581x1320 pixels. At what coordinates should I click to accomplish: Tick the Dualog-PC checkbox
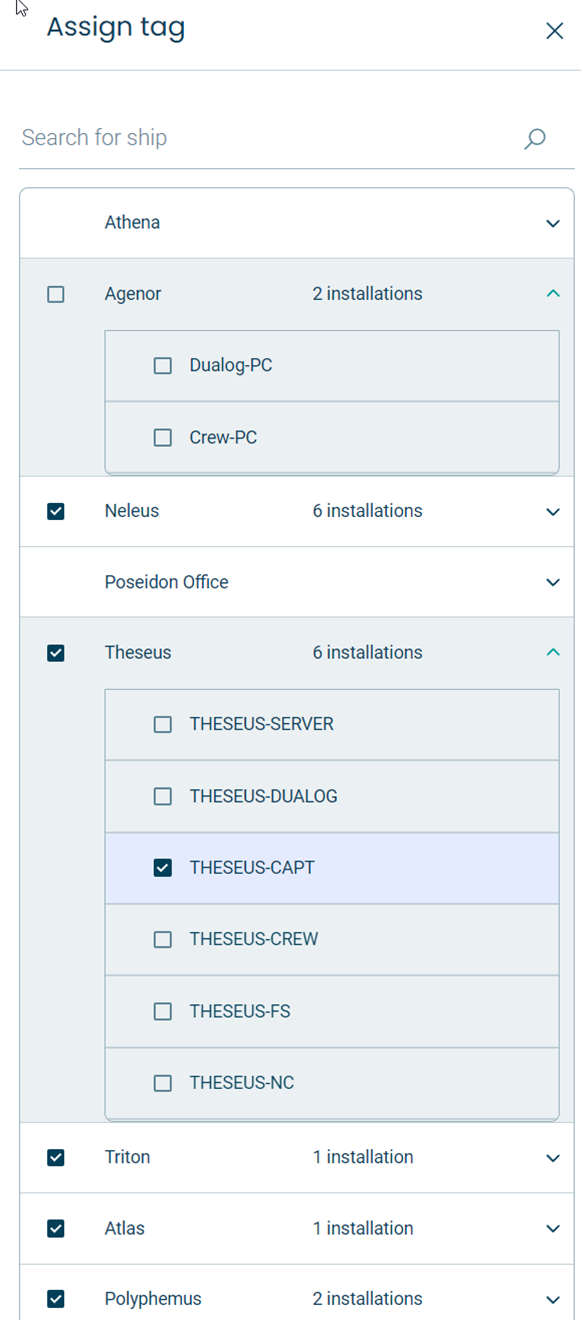click(x=163, y=366)
